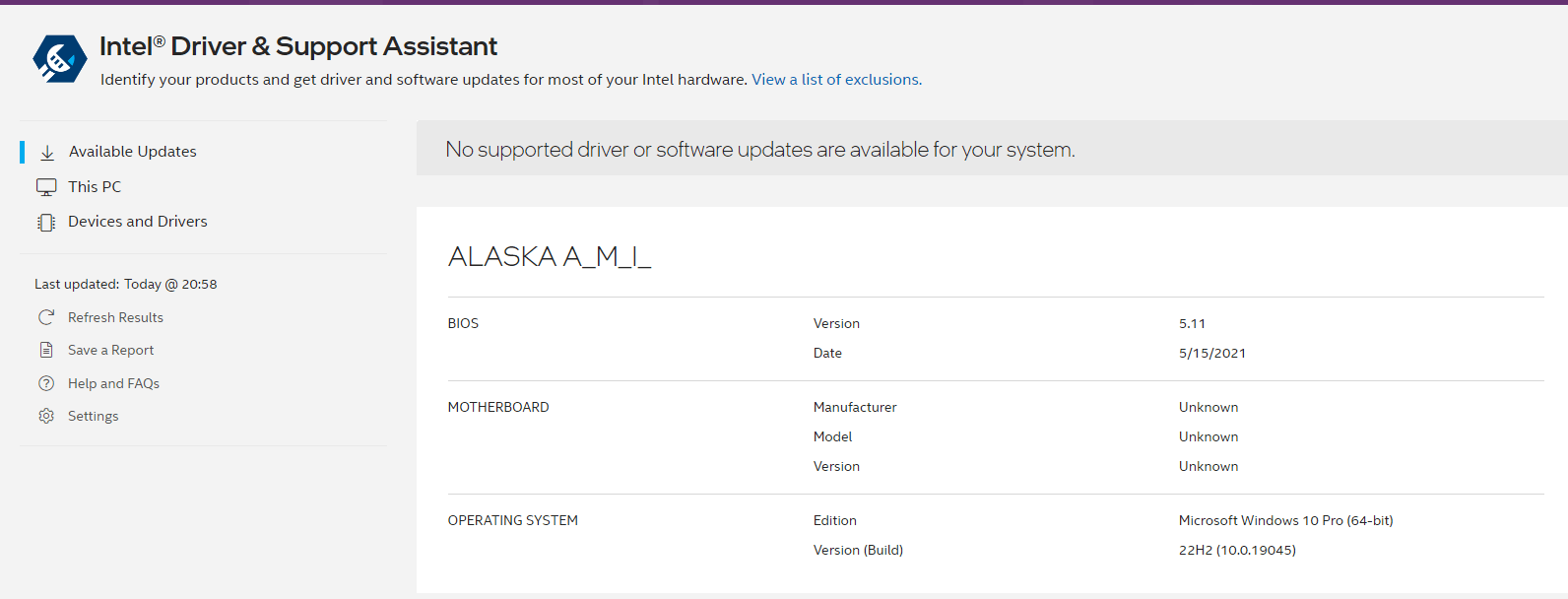Click the document icon for Save a Report

click(46, 350)
